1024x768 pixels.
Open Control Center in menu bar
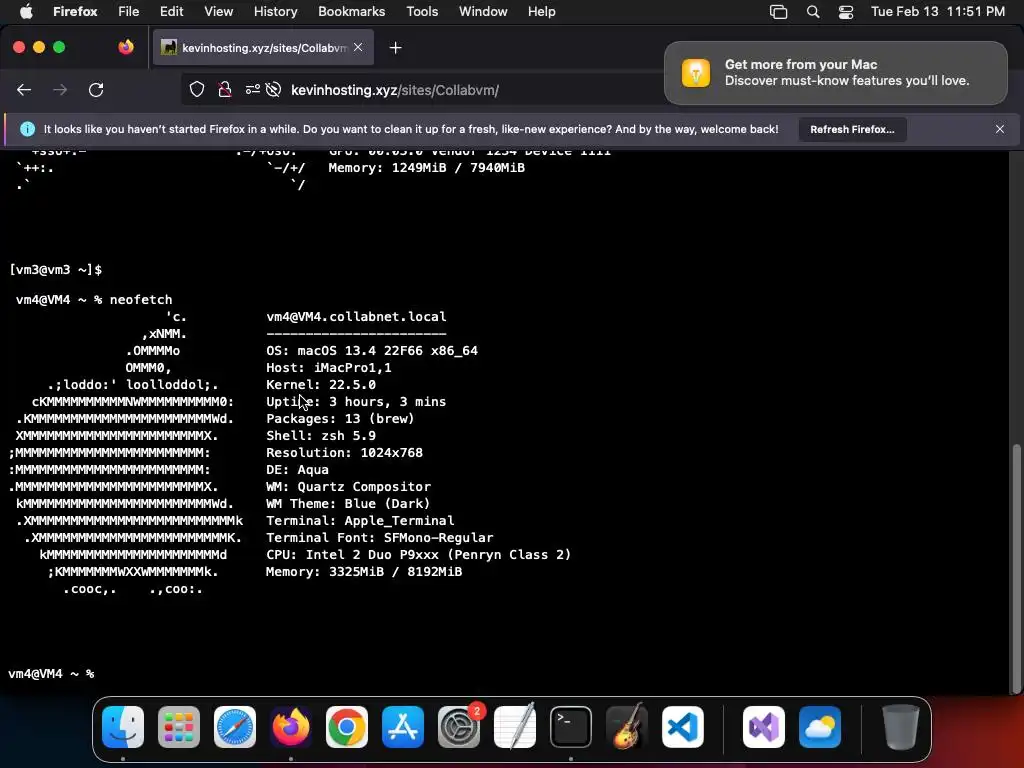click(846, 12)
